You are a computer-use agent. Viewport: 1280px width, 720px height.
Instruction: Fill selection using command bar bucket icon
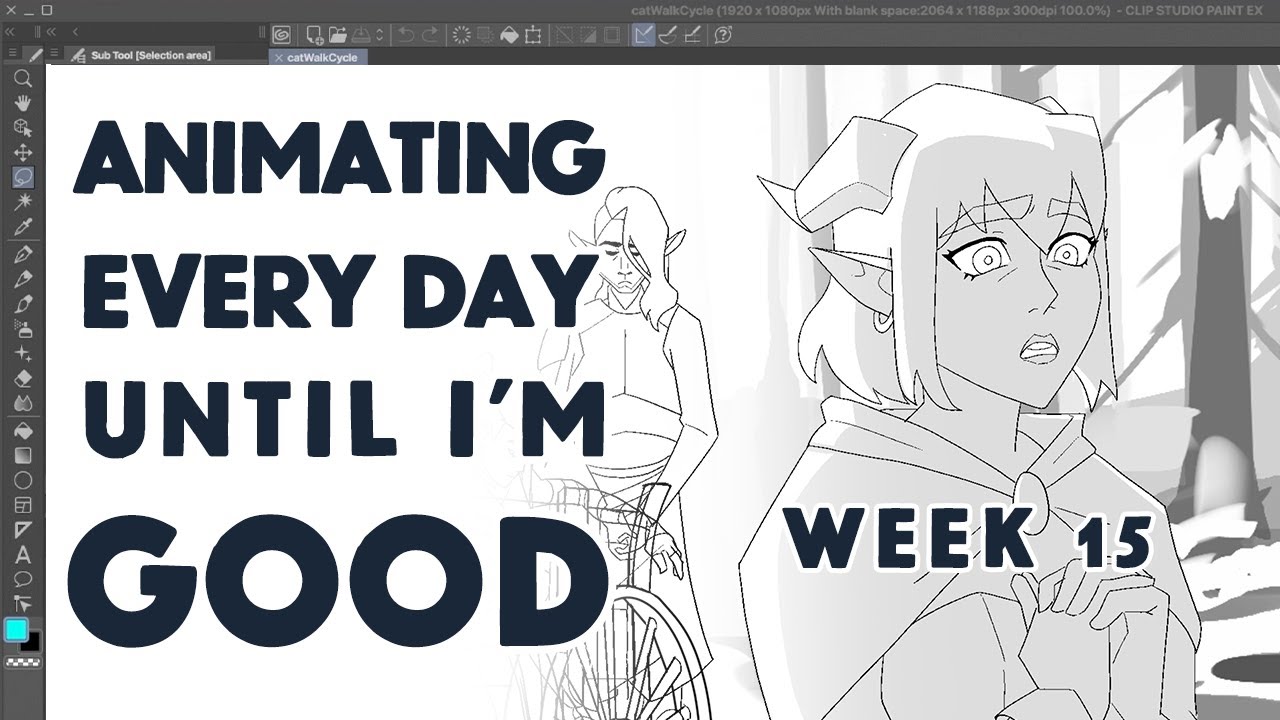(509, 35)
